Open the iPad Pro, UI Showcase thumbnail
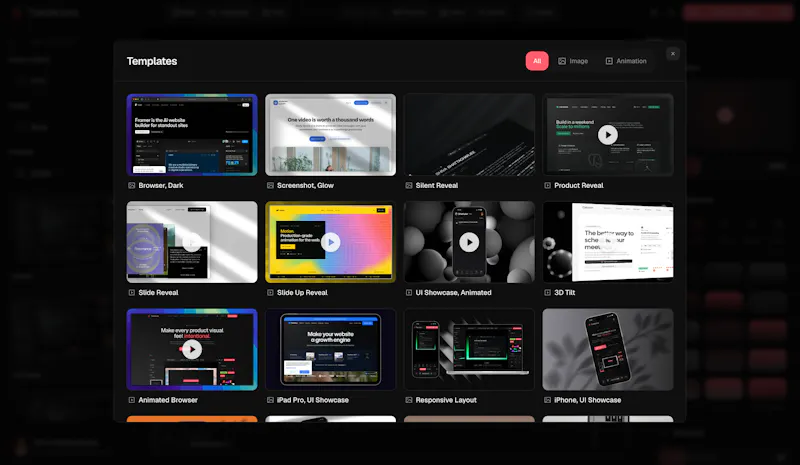This screenshot has height=465, width=800. pos(331,350)
